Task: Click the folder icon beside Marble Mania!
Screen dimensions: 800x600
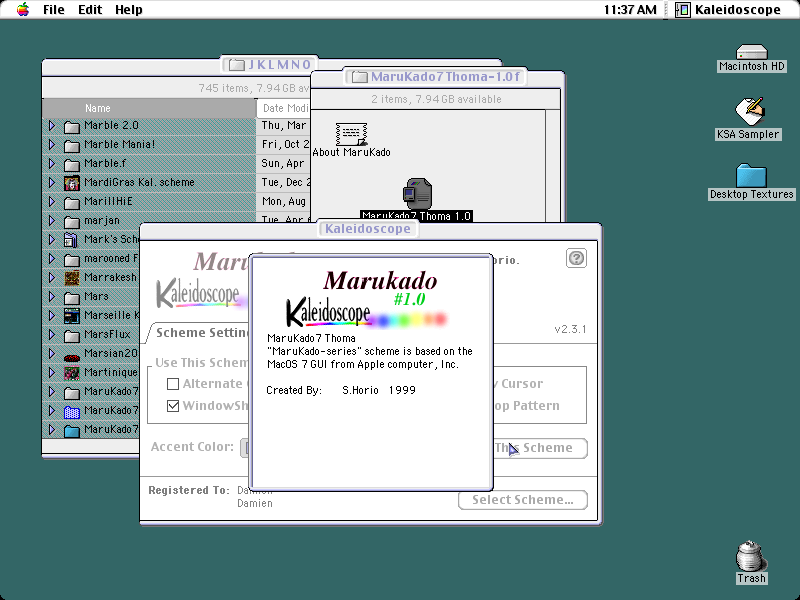Action: (x=72, y=145)
